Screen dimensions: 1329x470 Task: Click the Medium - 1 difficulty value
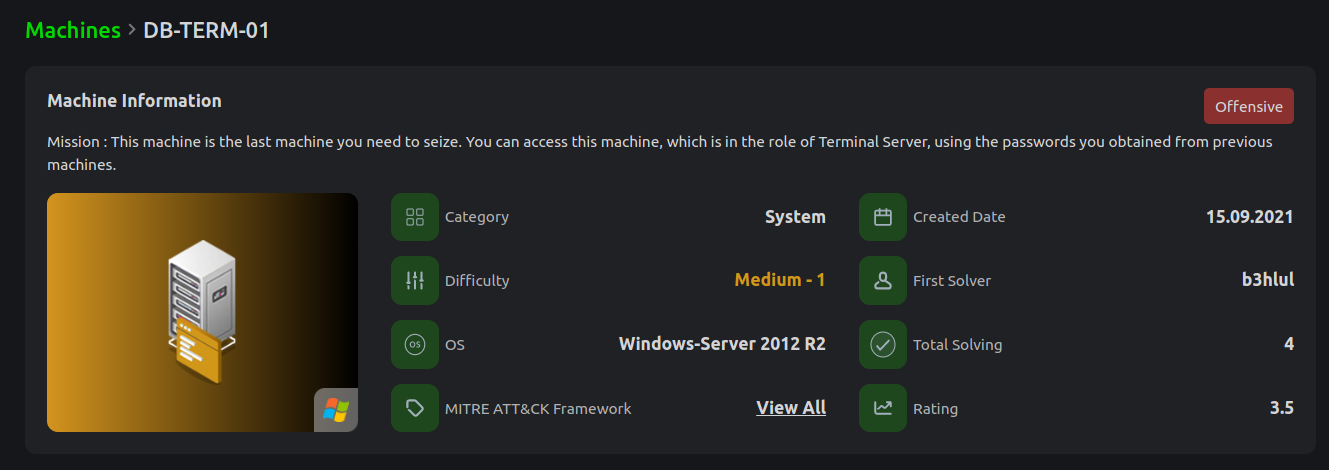[x=780, y=281]
